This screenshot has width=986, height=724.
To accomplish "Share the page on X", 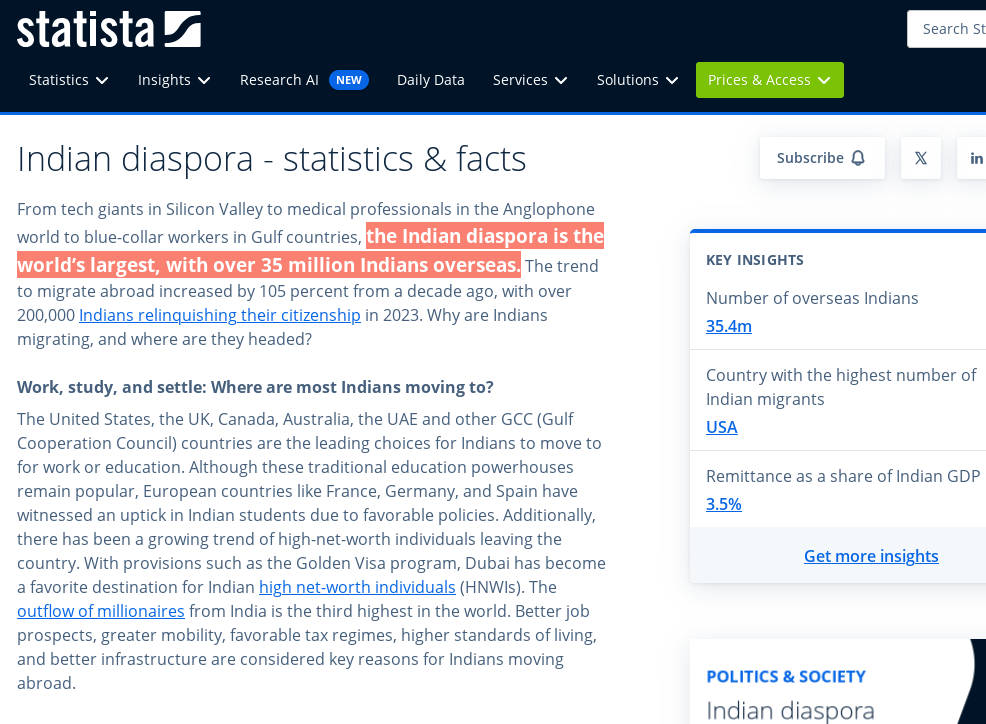I will (x=921, y=158).
